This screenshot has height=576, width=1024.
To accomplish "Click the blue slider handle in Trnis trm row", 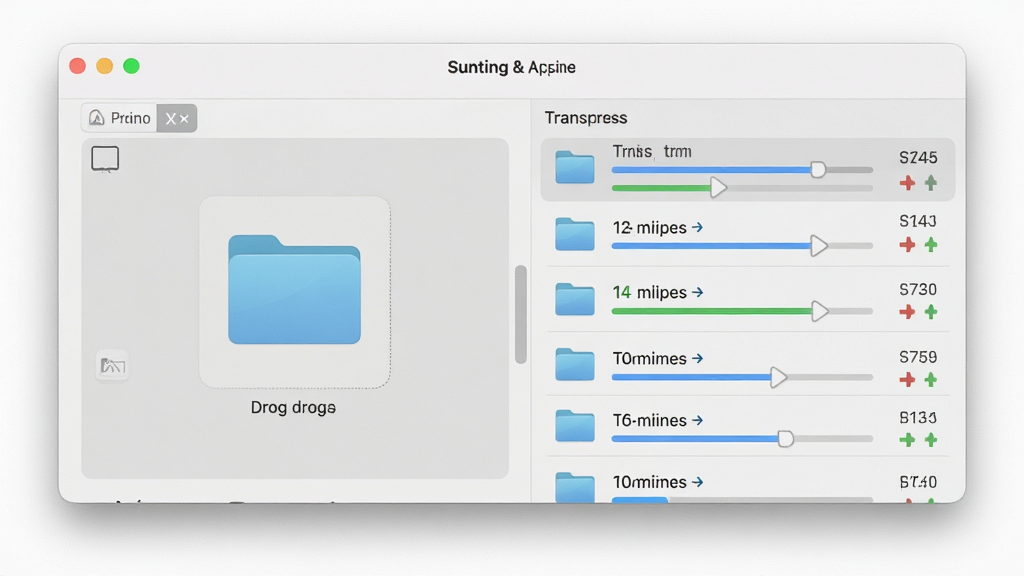I will point(818,170).
